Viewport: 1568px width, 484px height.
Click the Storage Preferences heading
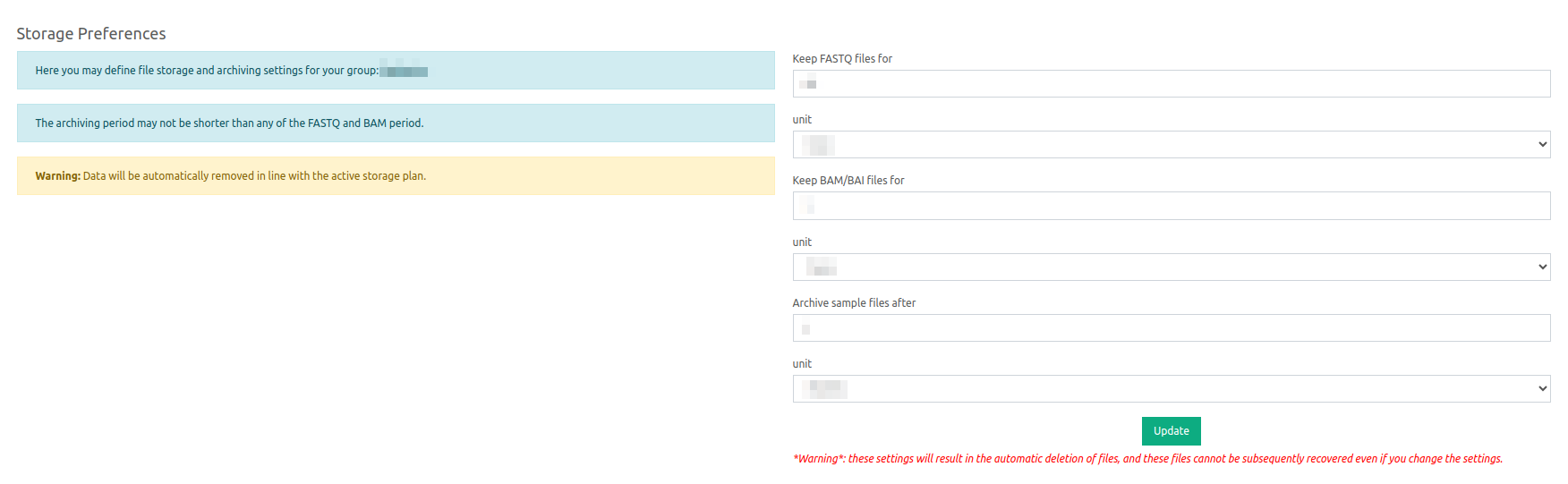pos(91,34)
